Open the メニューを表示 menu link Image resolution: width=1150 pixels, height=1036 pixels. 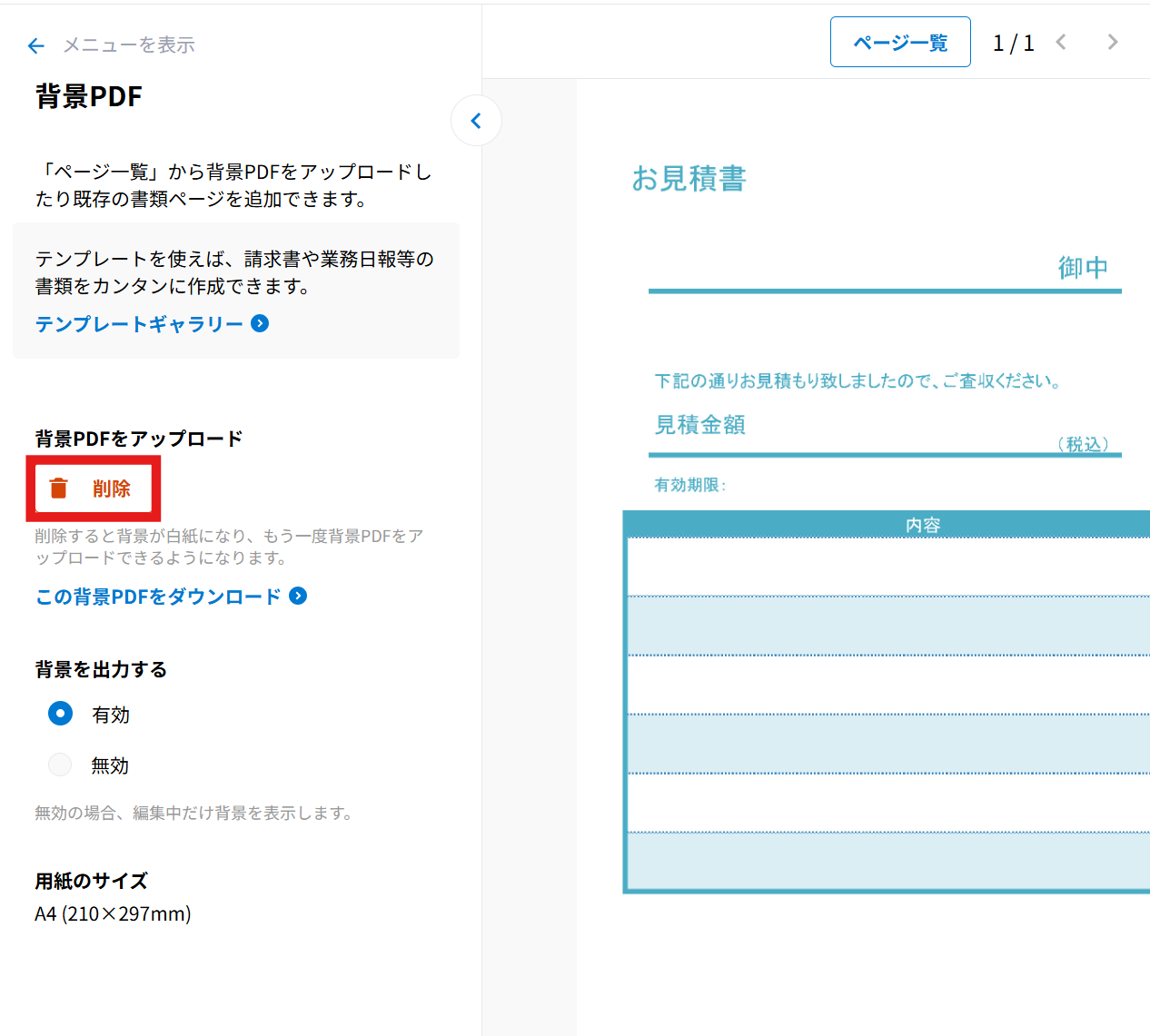click(128, 45)
